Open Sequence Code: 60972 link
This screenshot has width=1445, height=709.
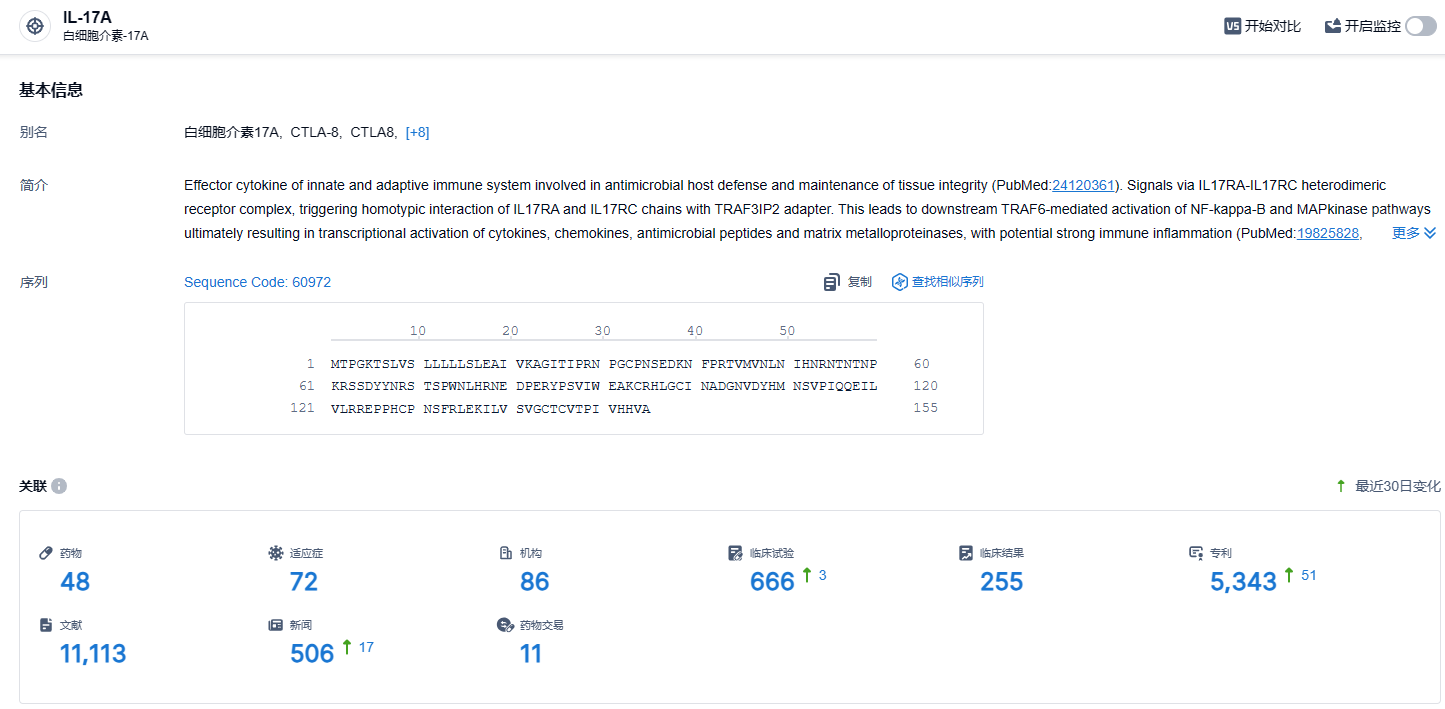click(x=257, y=282)
